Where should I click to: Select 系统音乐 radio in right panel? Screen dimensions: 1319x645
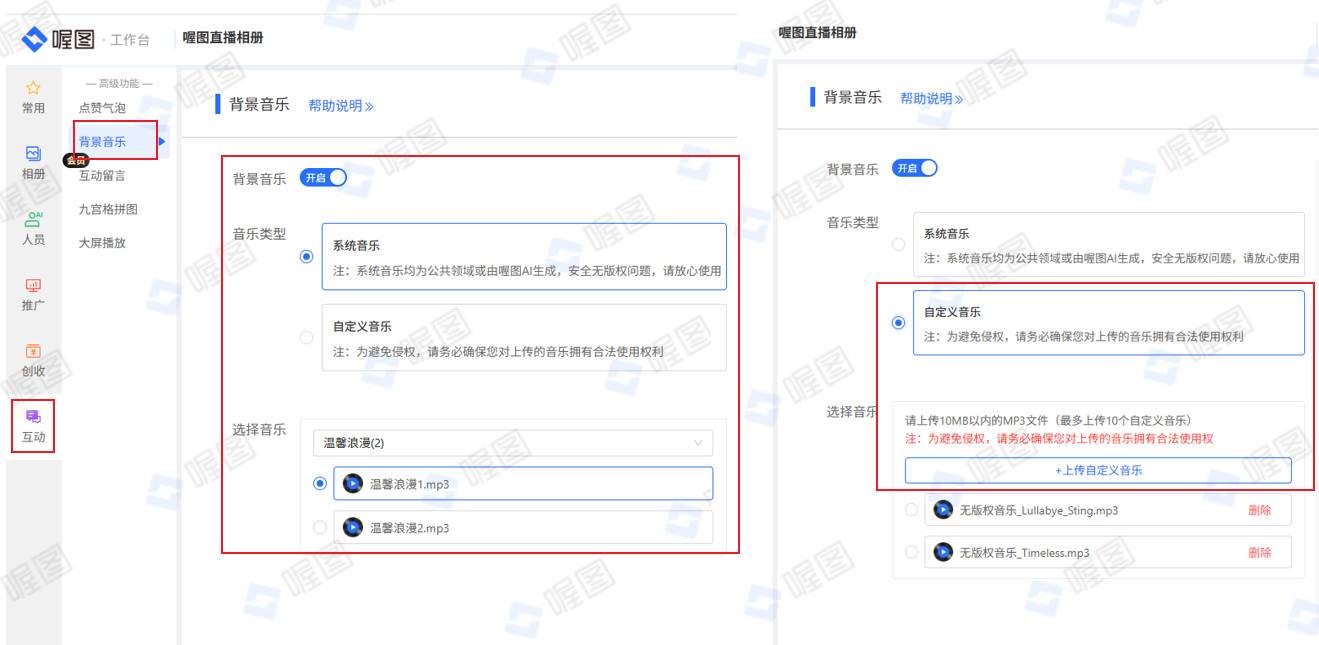[898, 245]
